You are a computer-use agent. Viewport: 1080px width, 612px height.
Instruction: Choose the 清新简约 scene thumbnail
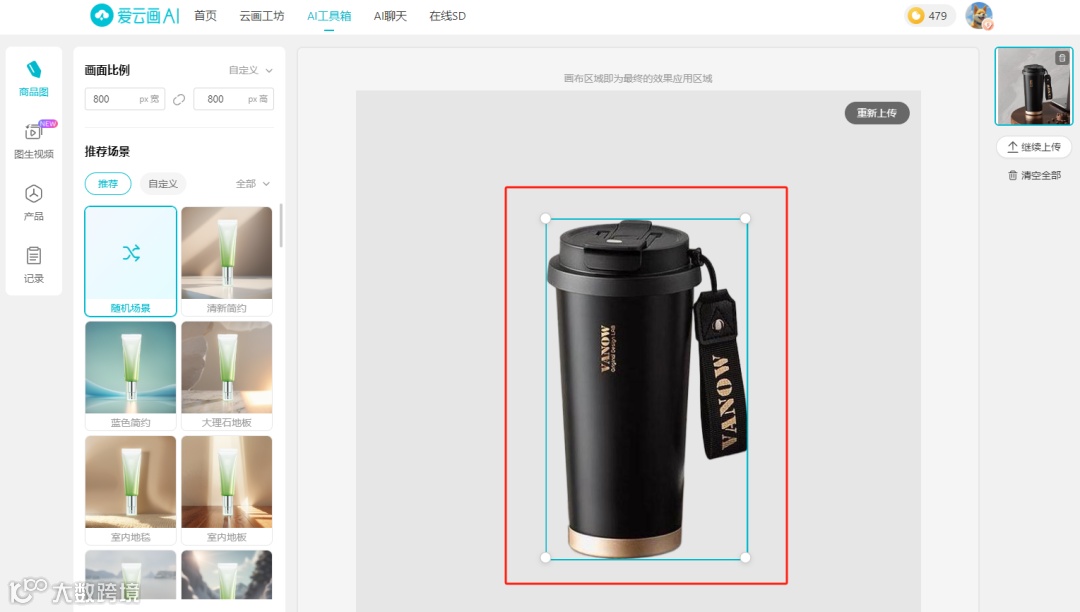tap(227, 261)
